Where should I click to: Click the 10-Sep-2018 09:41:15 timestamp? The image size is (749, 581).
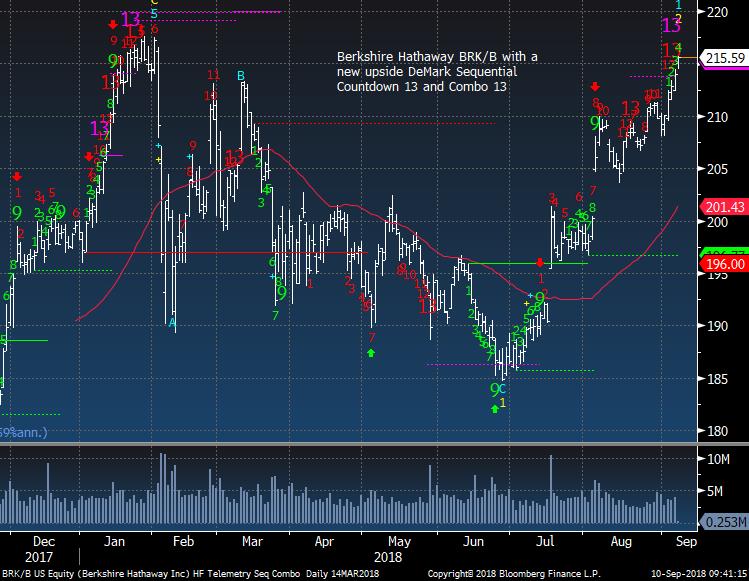[699, 573]
